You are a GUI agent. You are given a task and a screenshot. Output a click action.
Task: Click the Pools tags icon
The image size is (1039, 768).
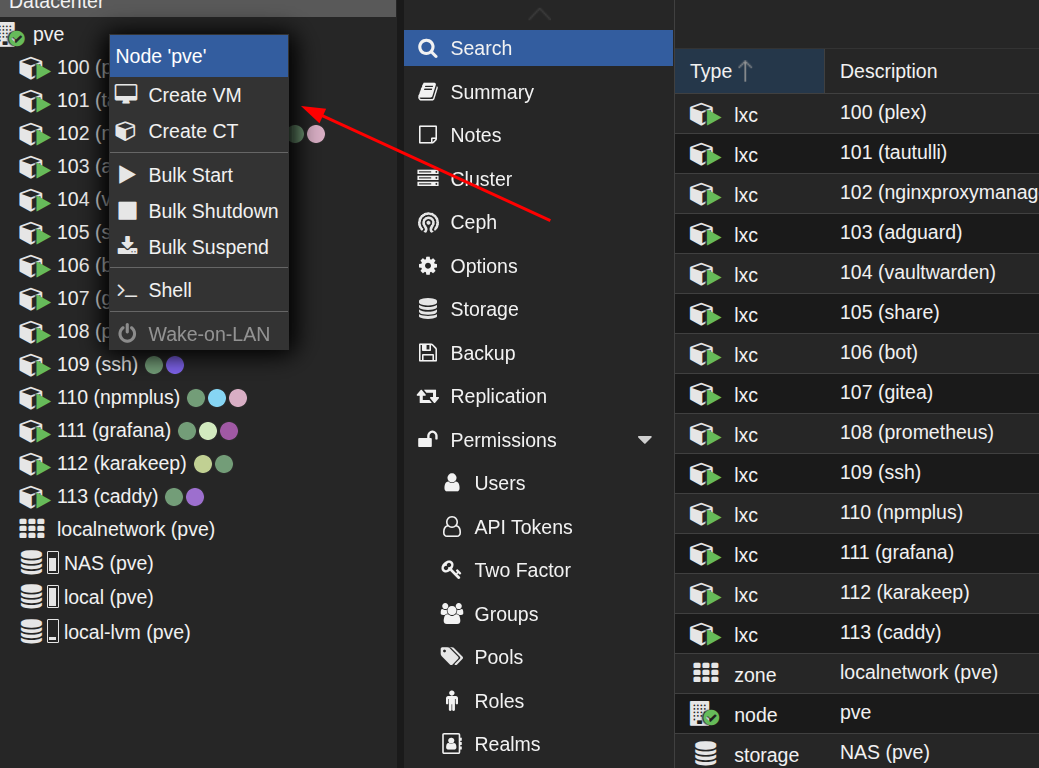click(452, 657)
